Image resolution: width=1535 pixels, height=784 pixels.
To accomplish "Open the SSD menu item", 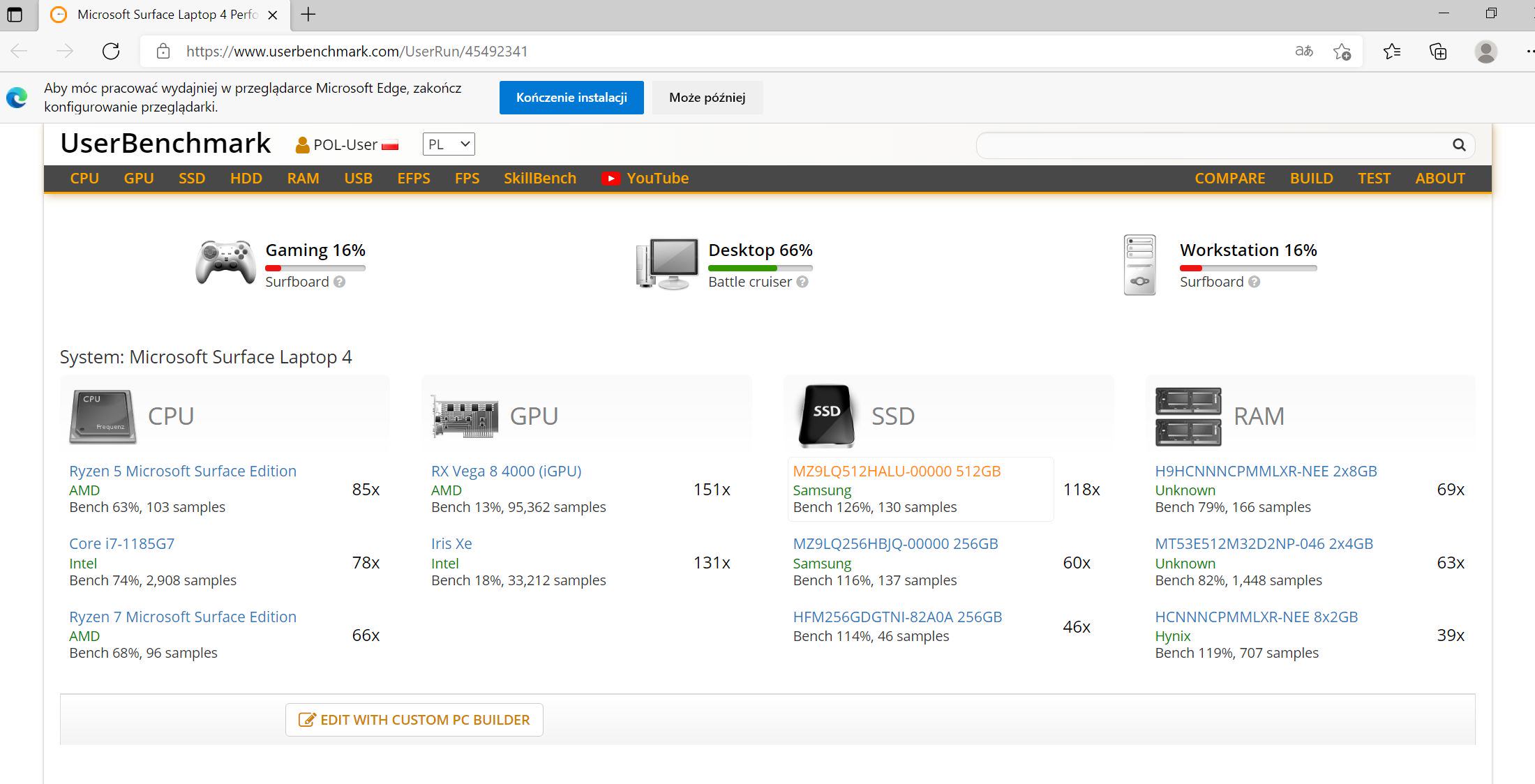I will tap(192, 179).
